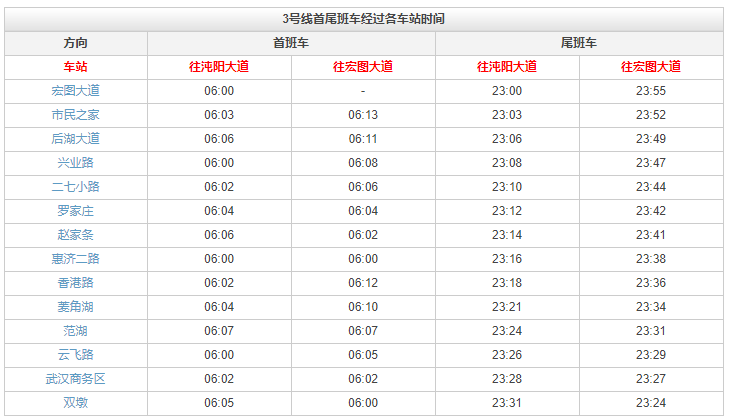Image resolution: width=733 pixels, height=416 pixels.
Task: Click the 尾班车 column group header
Action: (579, 43)
